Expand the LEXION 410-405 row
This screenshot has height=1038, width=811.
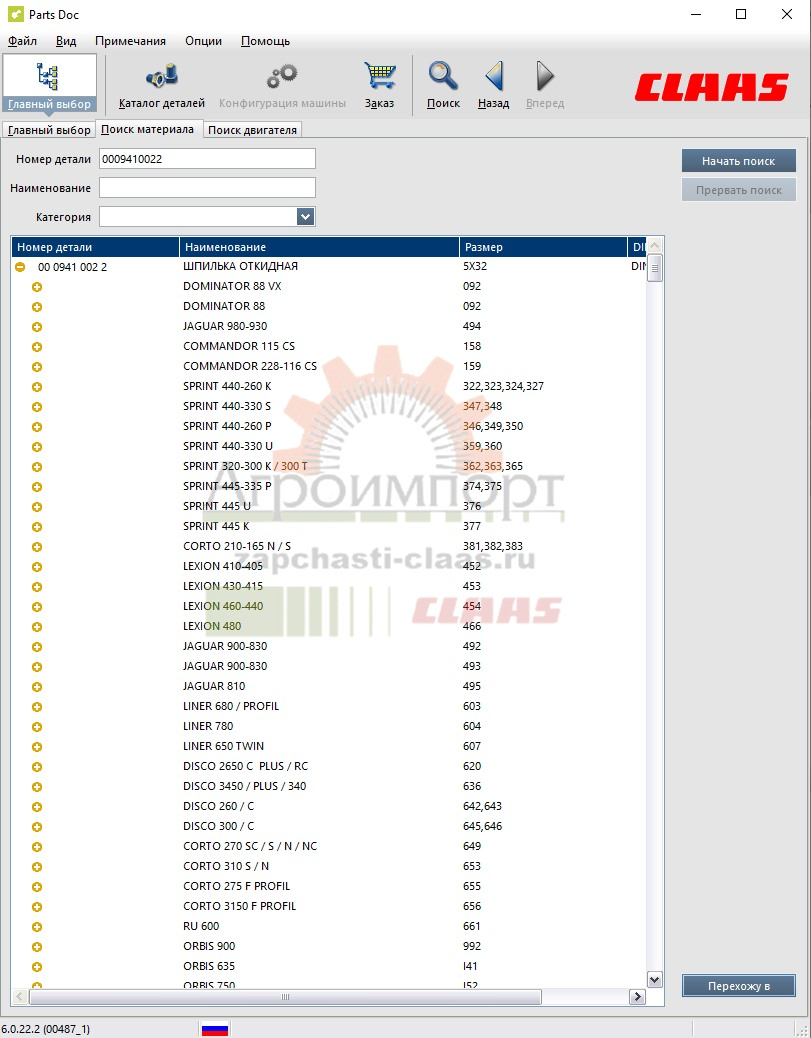(37, 567)
